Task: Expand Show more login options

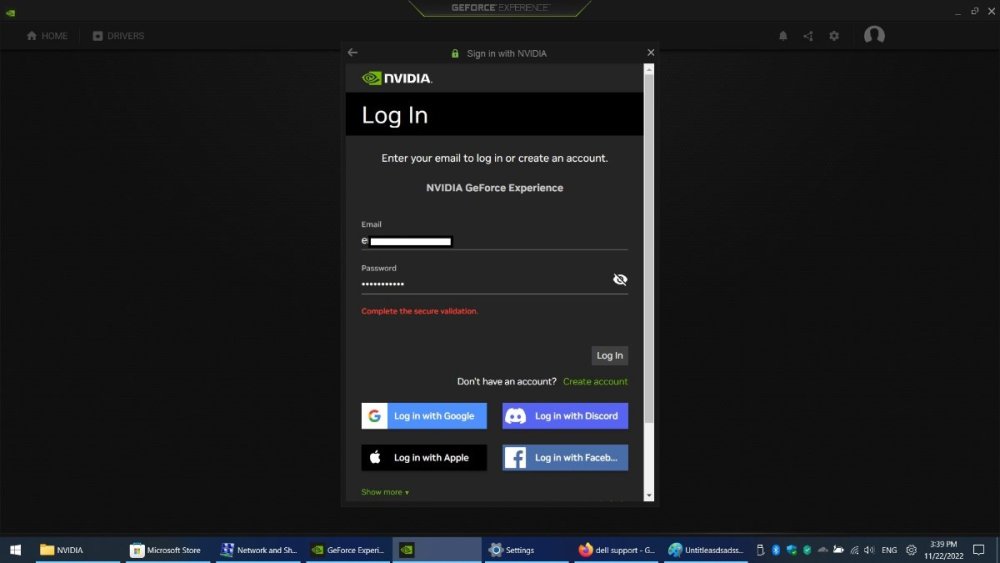Action: [385, 492]
